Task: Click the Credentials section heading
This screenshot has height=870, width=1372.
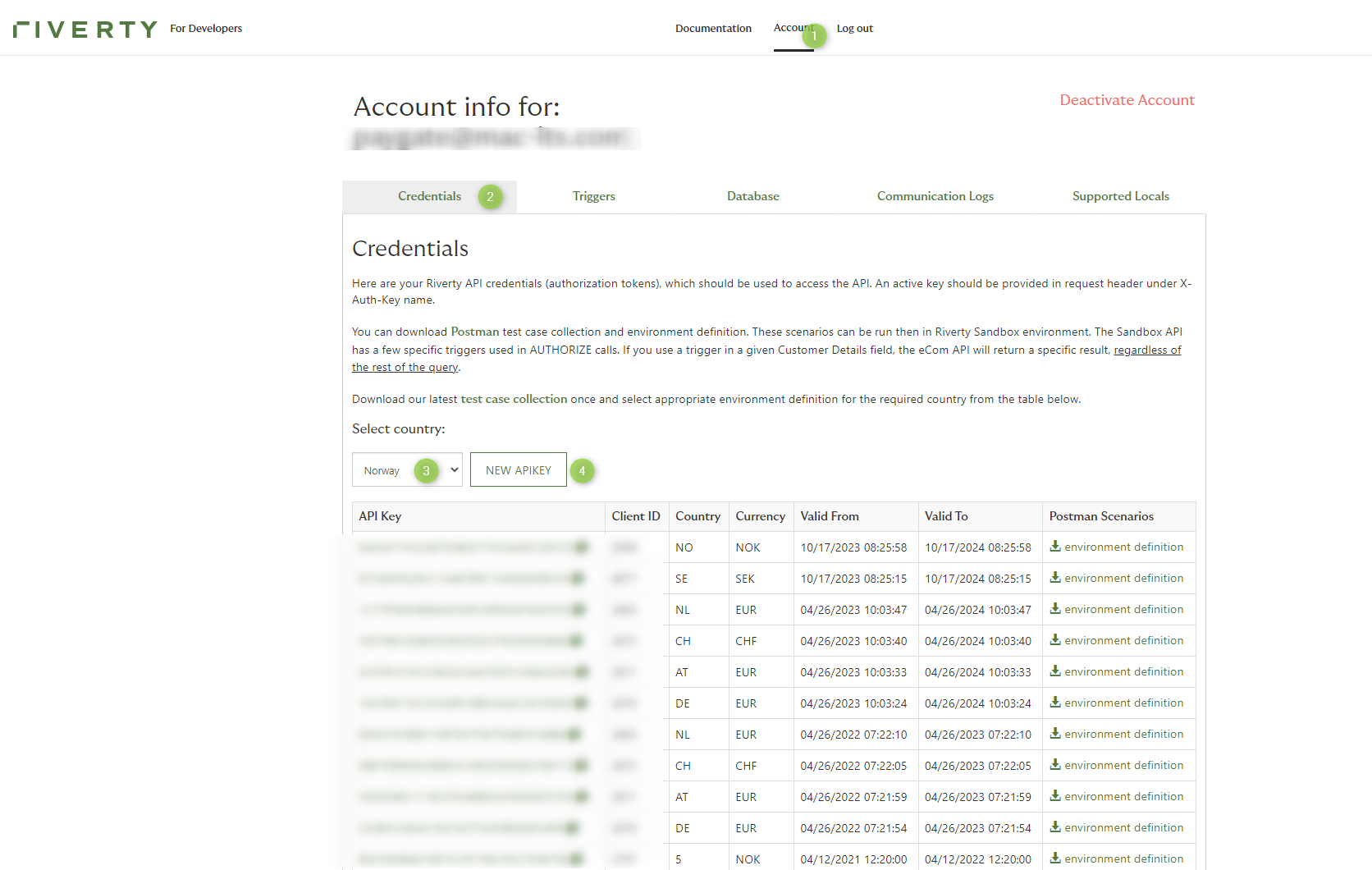Action: [x=410, y=249]
